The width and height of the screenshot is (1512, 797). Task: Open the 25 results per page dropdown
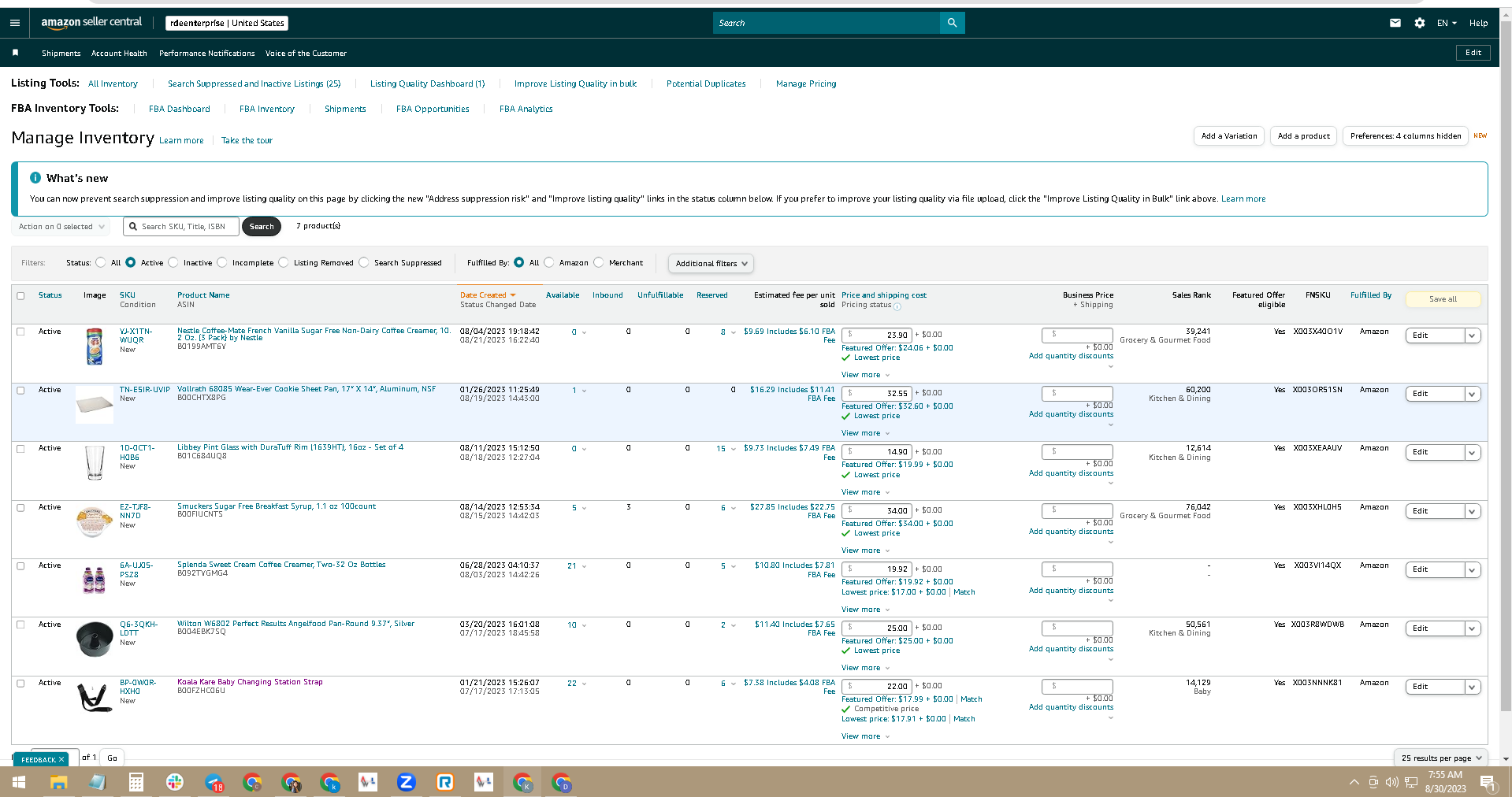[1441, 758]
